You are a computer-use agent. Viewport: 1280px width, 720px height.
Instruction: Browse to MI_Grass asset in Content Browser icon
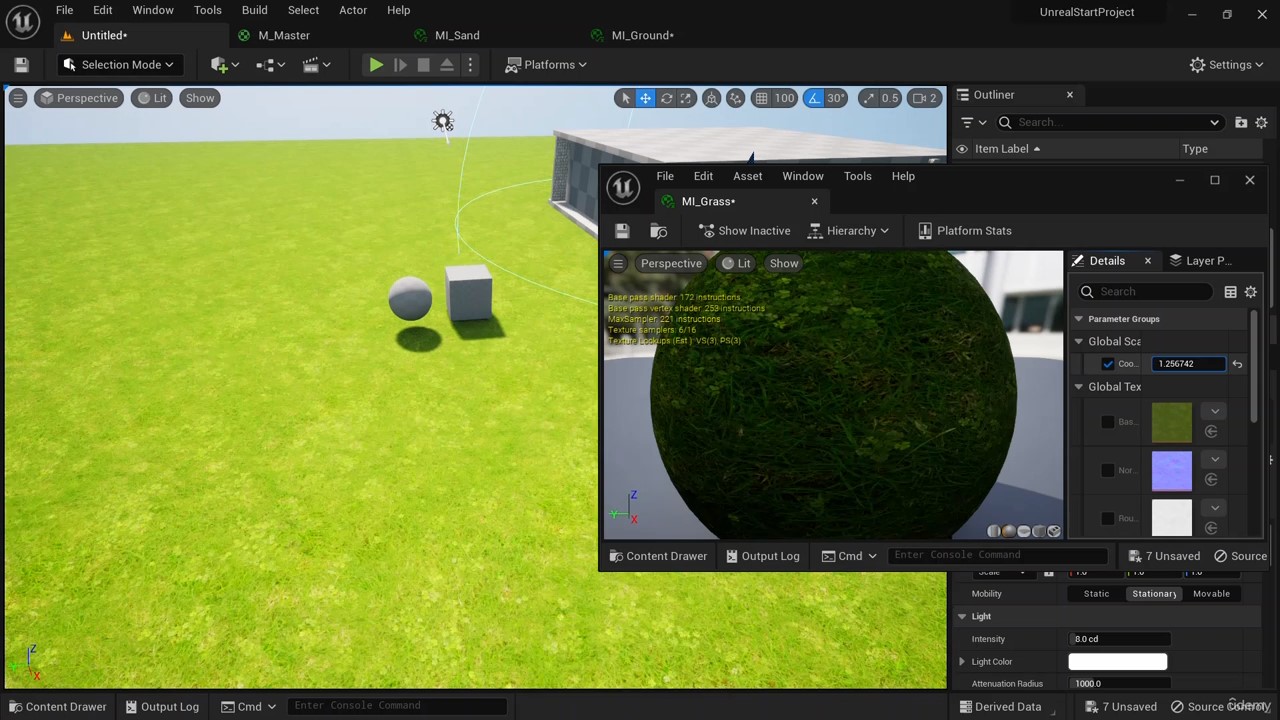coord(659,231)
